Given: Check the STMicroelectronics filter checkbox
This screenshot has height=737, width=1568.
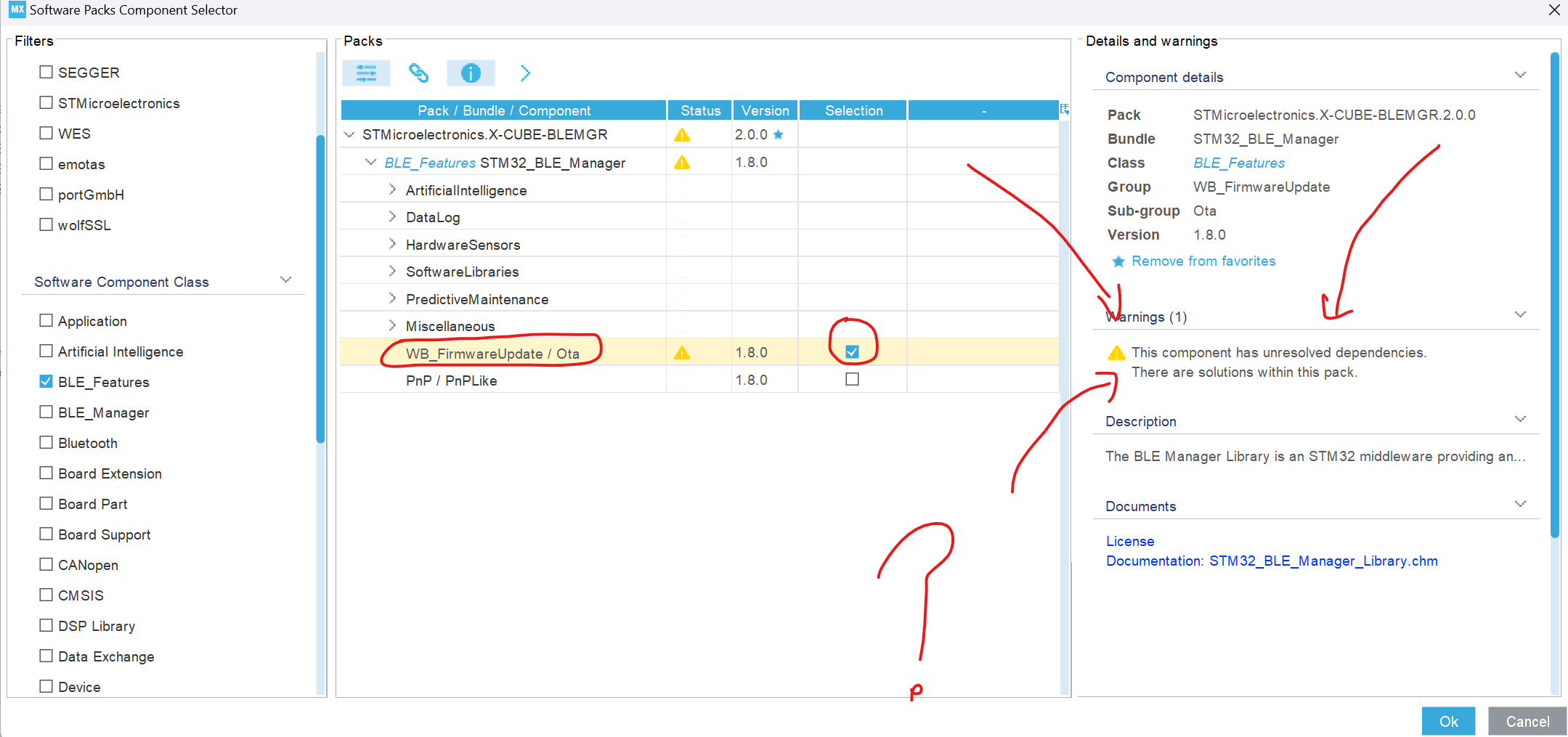Looking at the screenshot, I should pyautogui.click(x=46, y=102).
